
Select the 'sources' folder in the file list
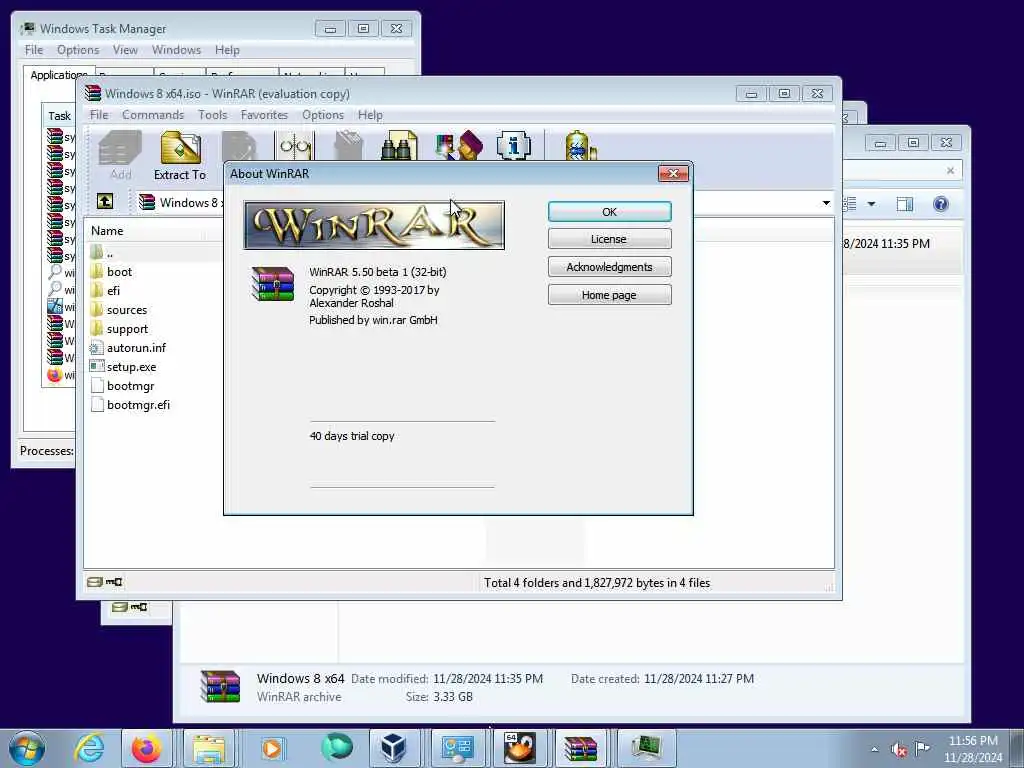tap(127, 310)
